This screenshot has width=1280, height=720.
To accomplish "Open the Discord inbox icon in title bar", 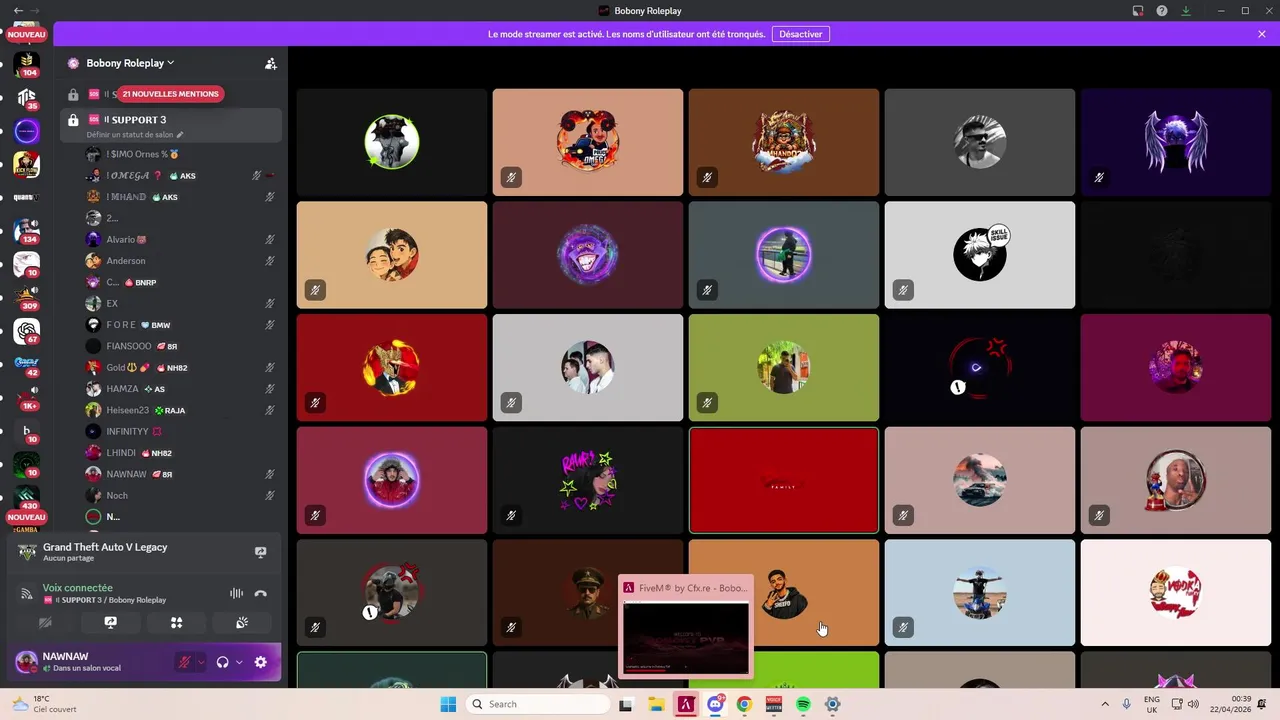I will tap(1138, 10).
